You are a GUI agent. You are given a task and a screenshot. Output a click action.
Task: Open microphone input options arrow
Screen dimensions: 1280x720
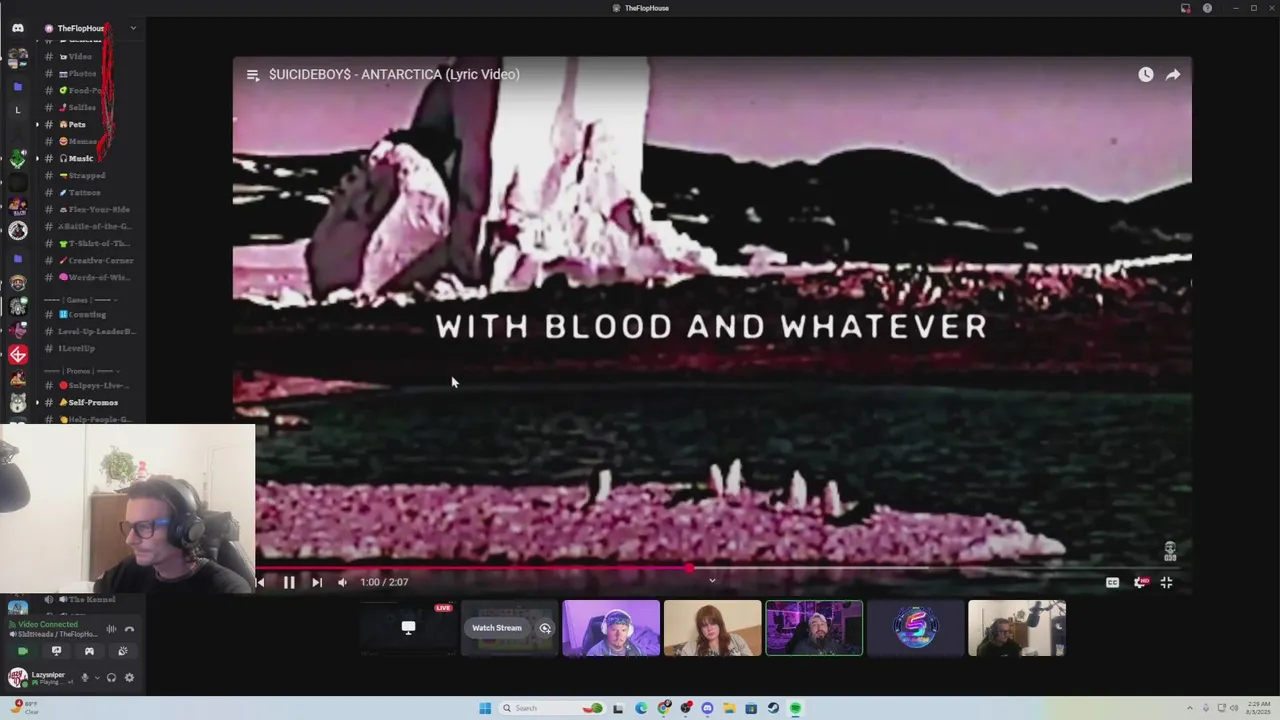tap(97, 678)
